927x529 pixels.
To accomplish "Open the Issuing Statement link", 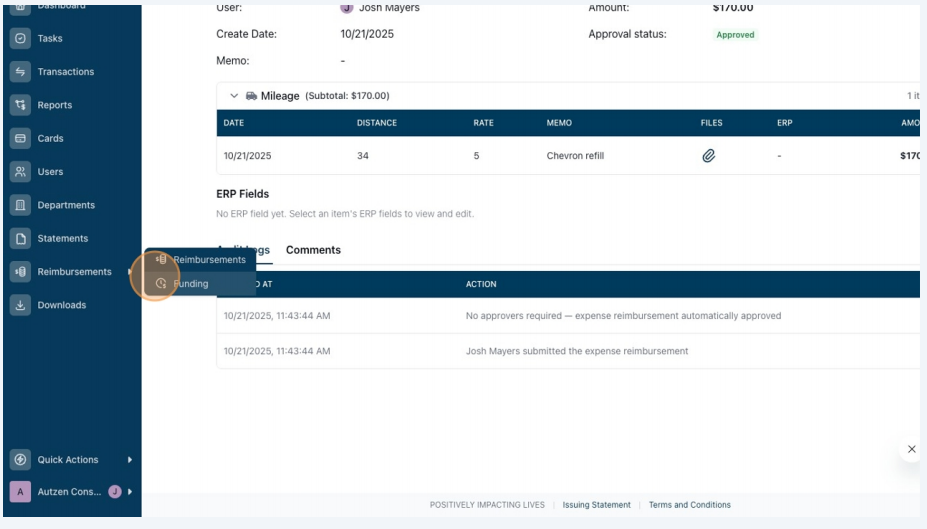I will coord(597,505).
